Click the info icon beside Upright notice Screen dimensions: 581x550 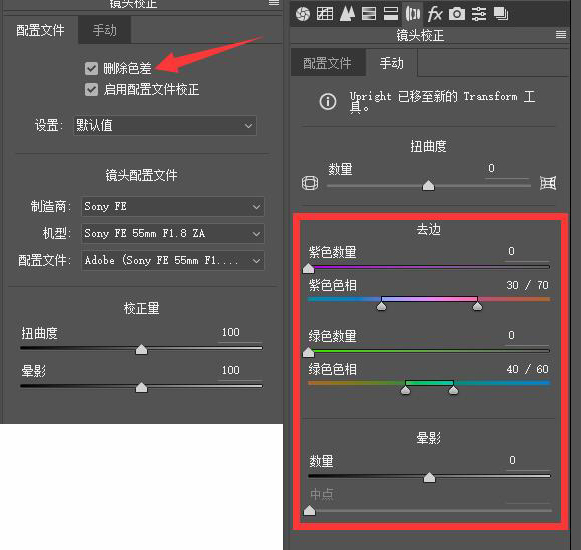pos(328,101)
